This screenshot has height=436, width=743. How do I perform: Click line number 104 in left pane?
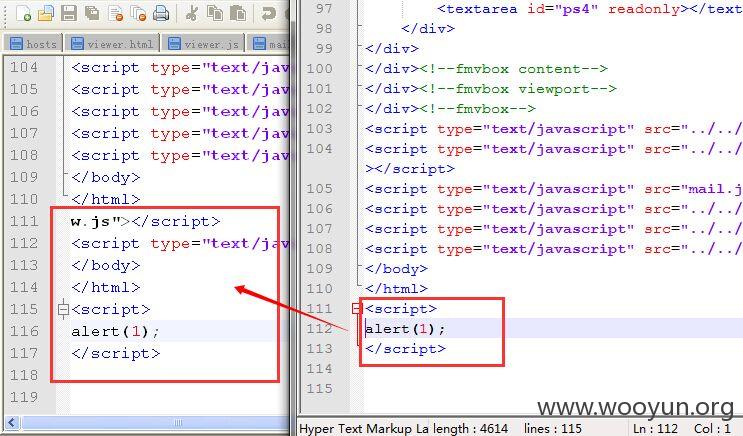pyautogui.click(x=24, y=67)
